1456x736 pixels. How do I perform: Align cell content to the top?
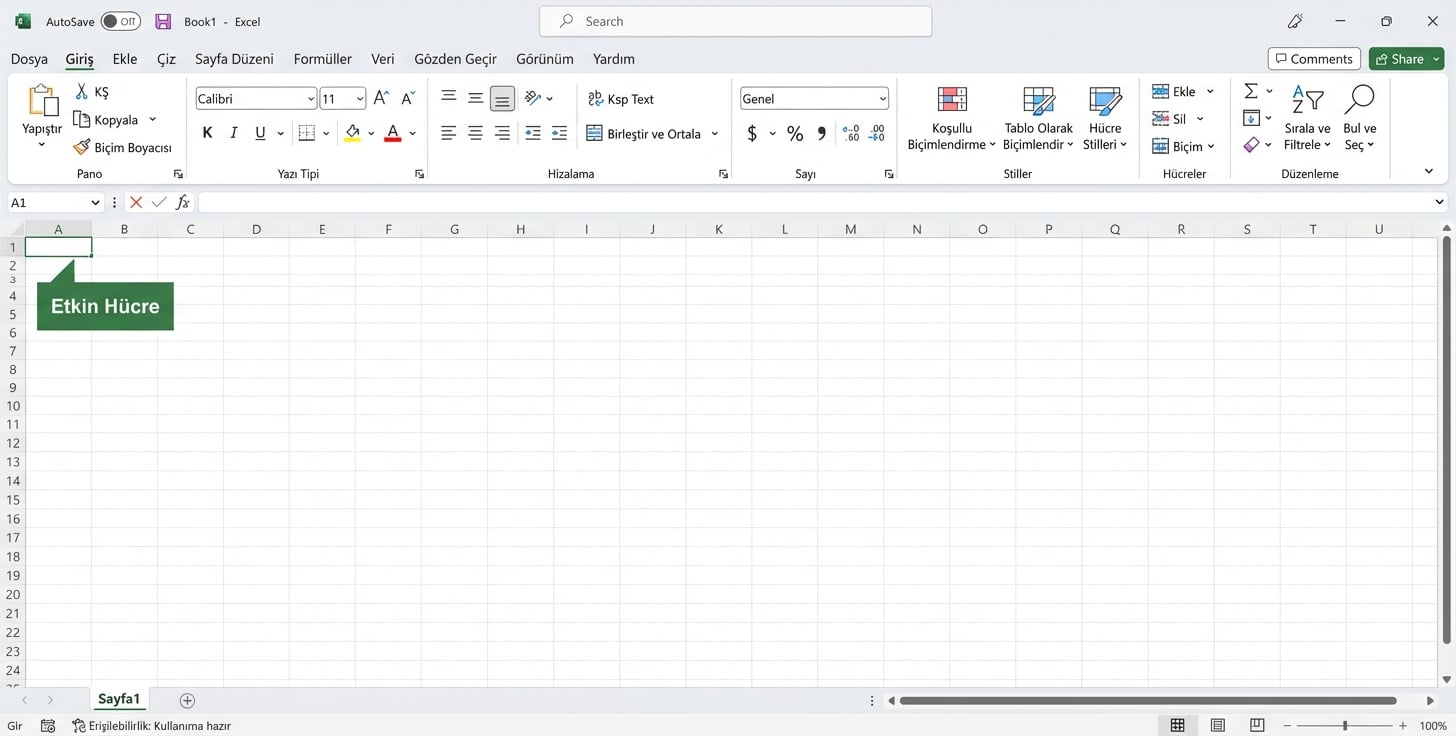point(449,98)
